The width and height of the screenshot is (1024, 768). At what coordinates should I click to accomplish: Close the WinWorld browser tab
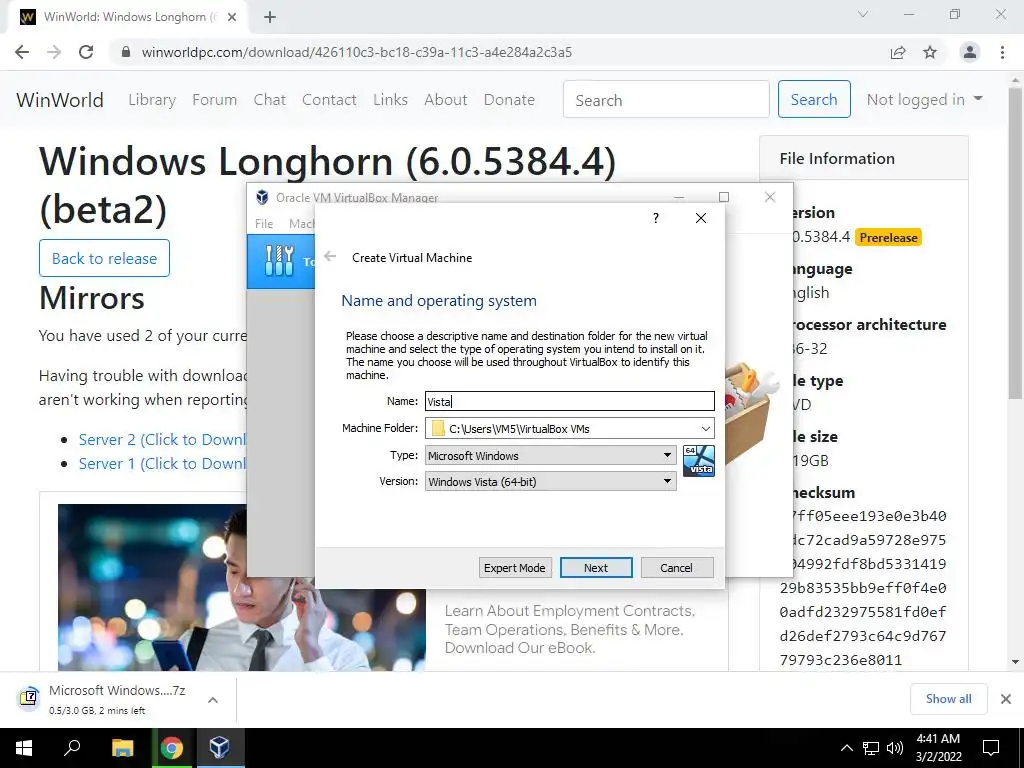(232, 17)
